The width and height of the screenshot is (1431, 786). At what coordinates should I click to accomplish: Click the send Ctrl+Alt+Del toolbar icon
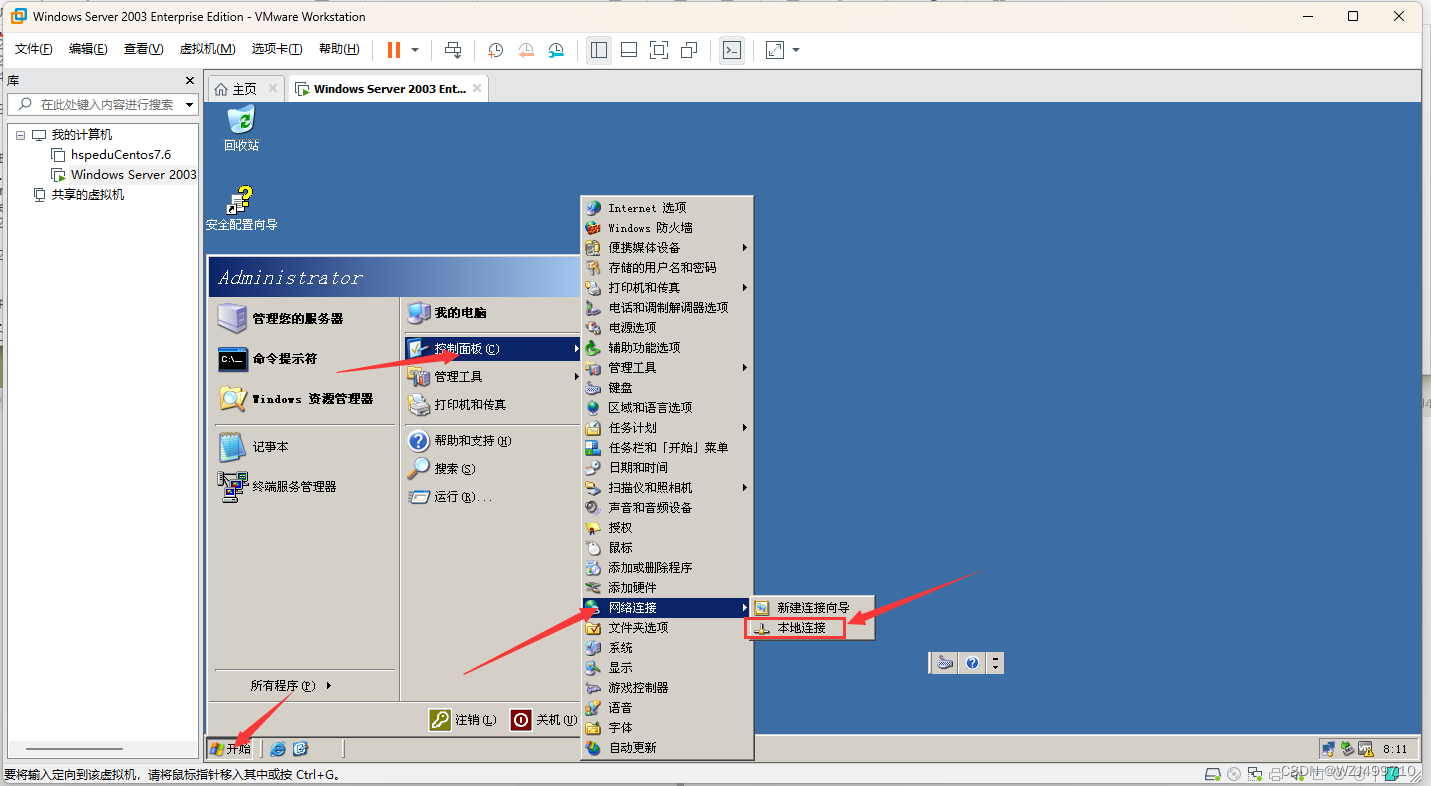(453, 49)
